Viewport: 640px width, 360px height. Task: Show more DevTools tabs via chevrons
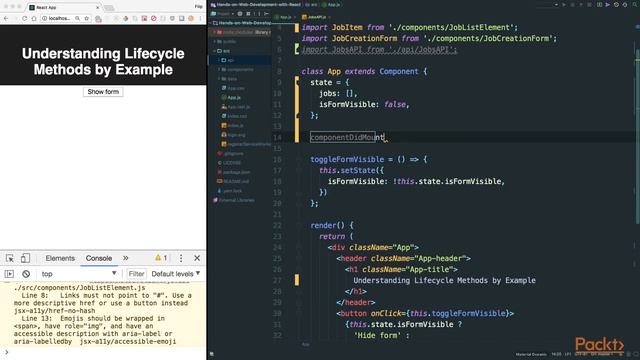[x=126, y=258]
